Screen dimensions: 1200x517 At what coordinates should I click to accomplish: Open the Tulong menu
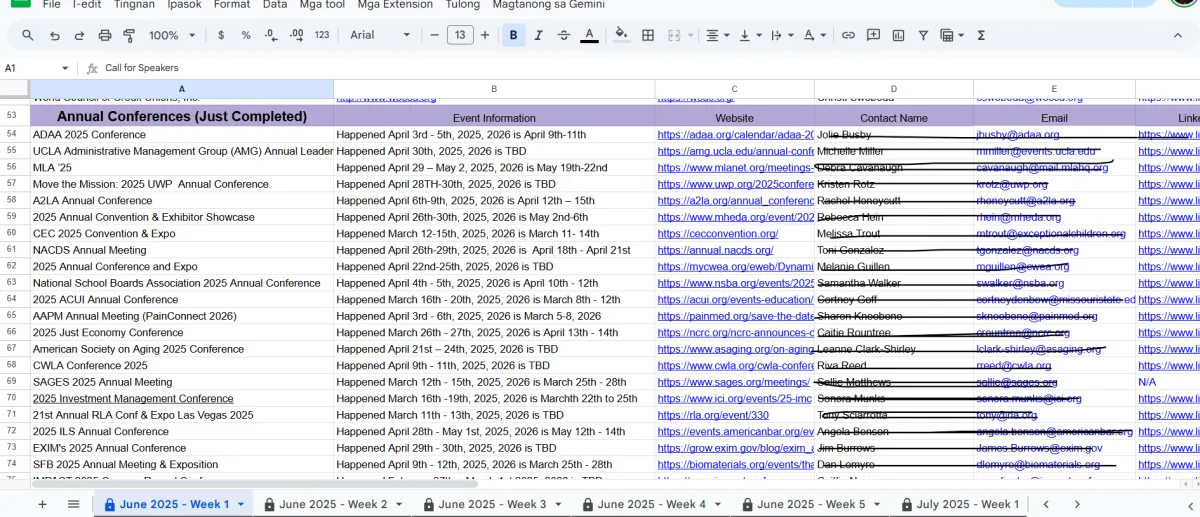click(x=462, y=5)
